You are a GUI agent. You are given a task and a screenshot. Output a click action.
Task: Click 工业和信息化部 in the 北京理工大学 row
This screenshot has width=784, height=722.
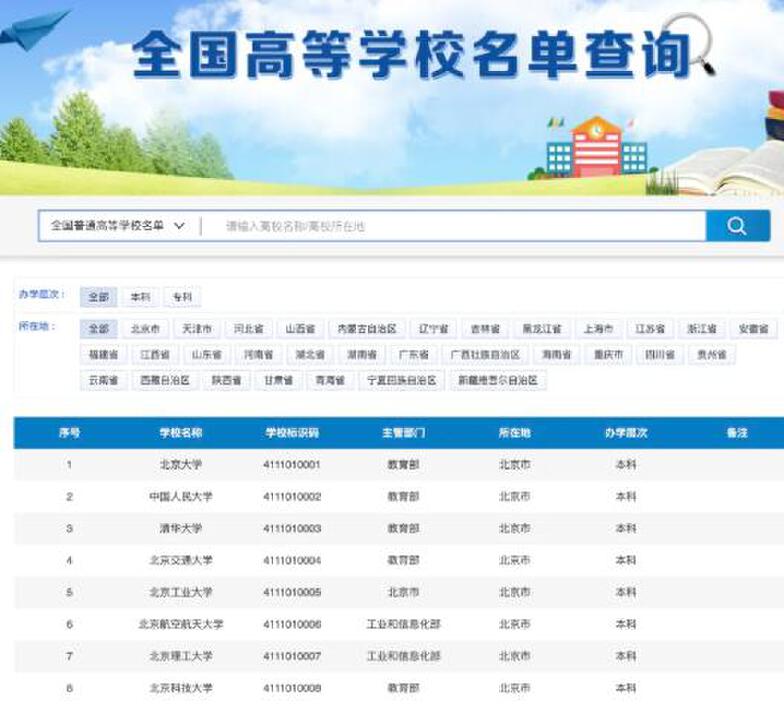[x=404, y=656]
